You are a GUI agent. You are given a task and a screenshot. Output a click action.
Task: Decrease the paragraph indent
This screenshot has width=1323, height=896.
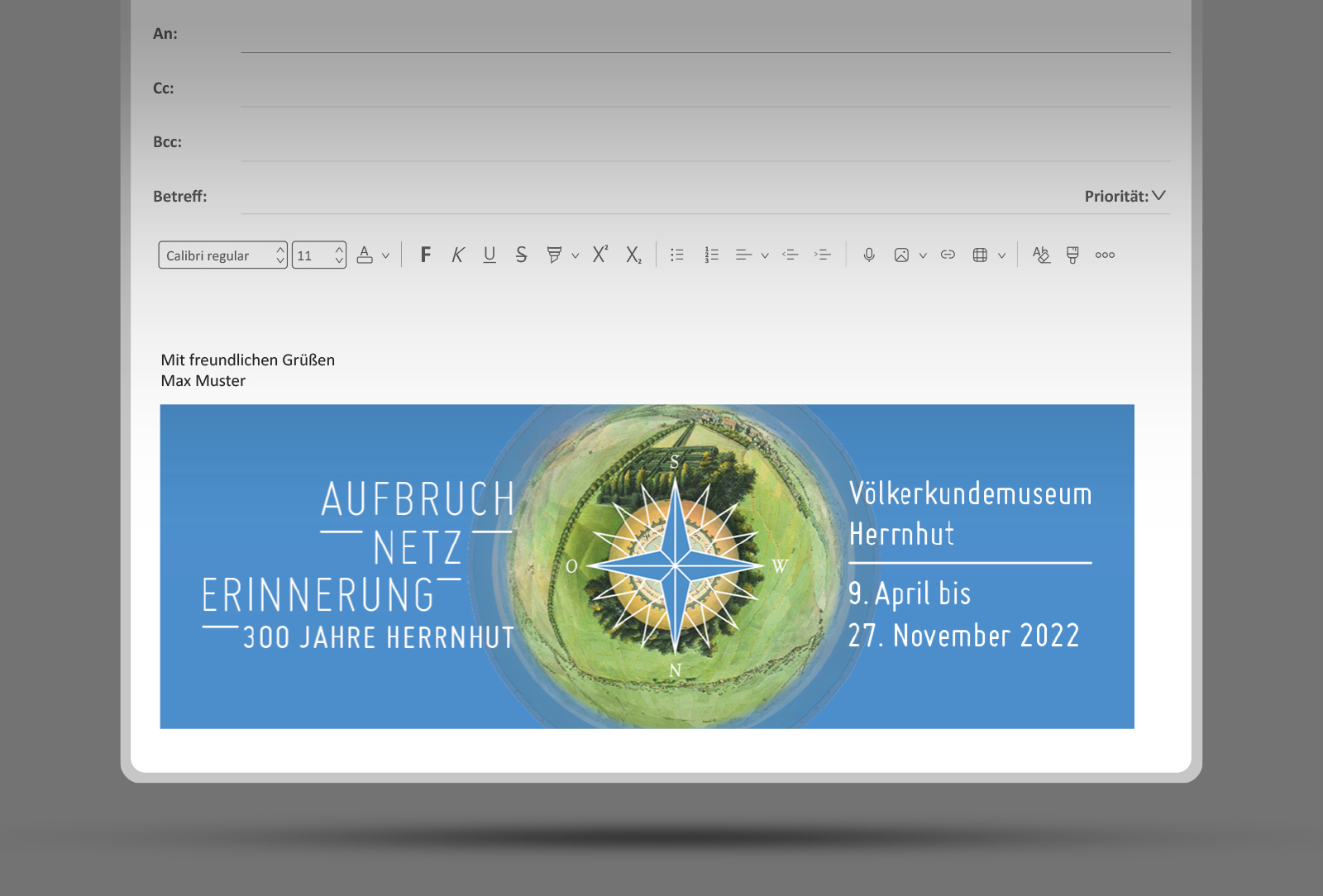[x=790, y=255]
